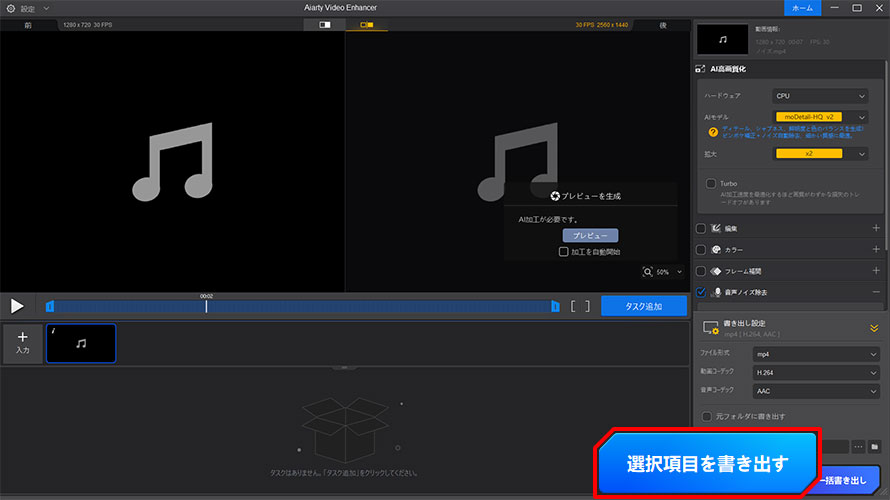
Task: Select the 後 tab
Action: [x=662, y=25]
